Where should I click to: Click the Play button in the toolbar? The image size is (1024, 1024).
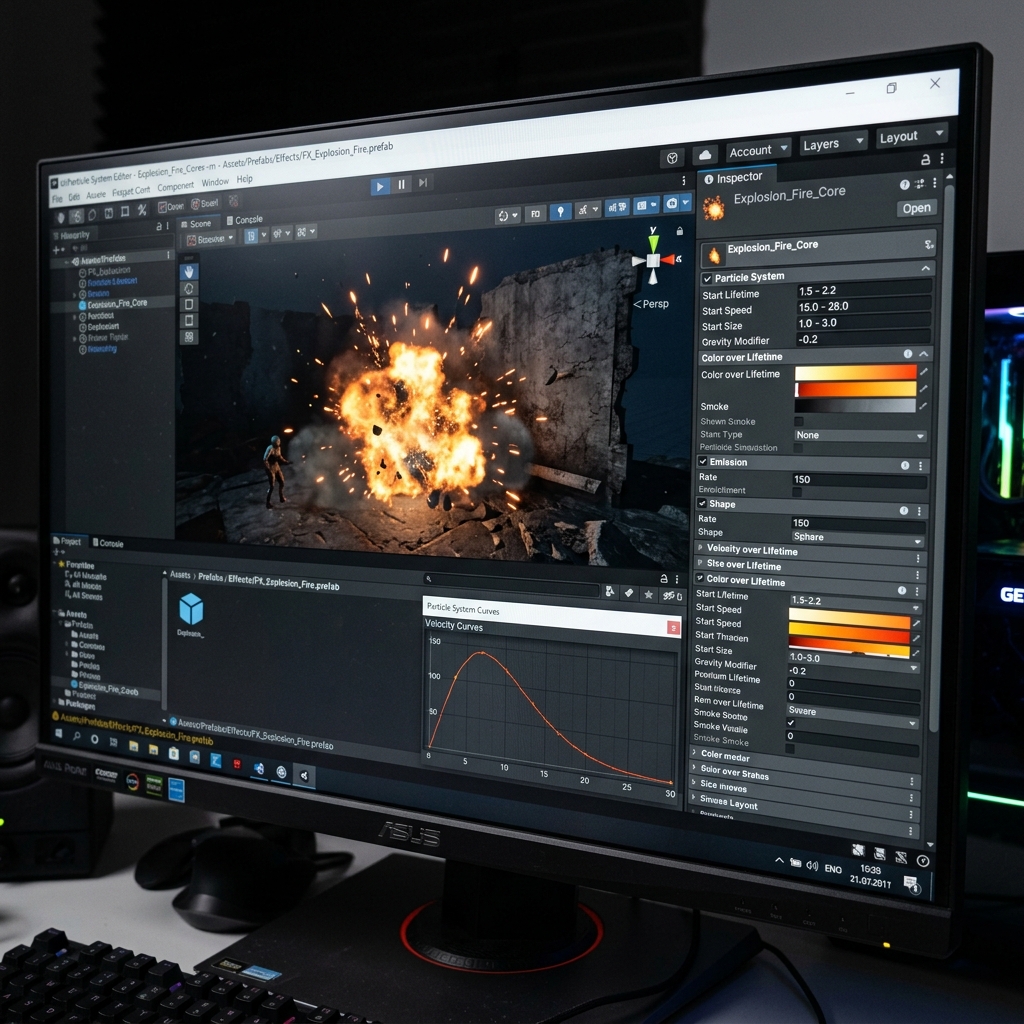click(379, 187)
